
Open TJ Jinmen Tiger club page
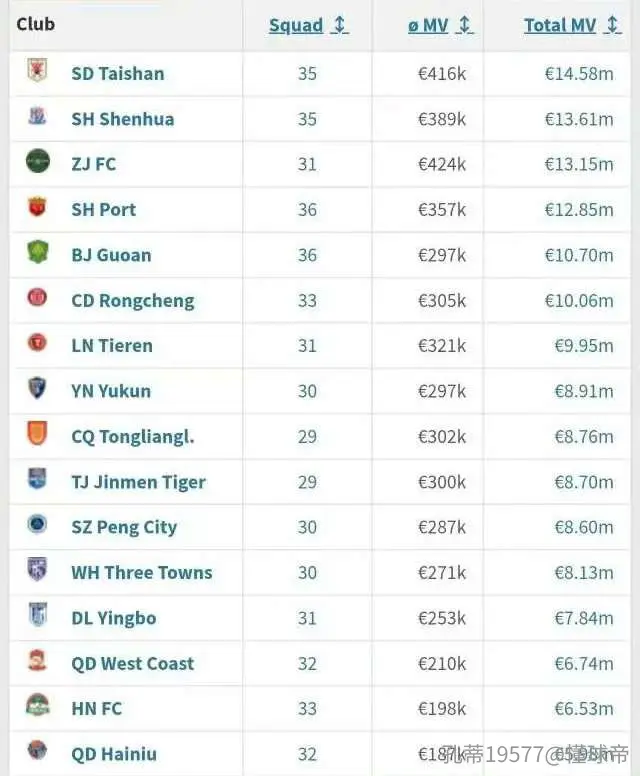139,483
